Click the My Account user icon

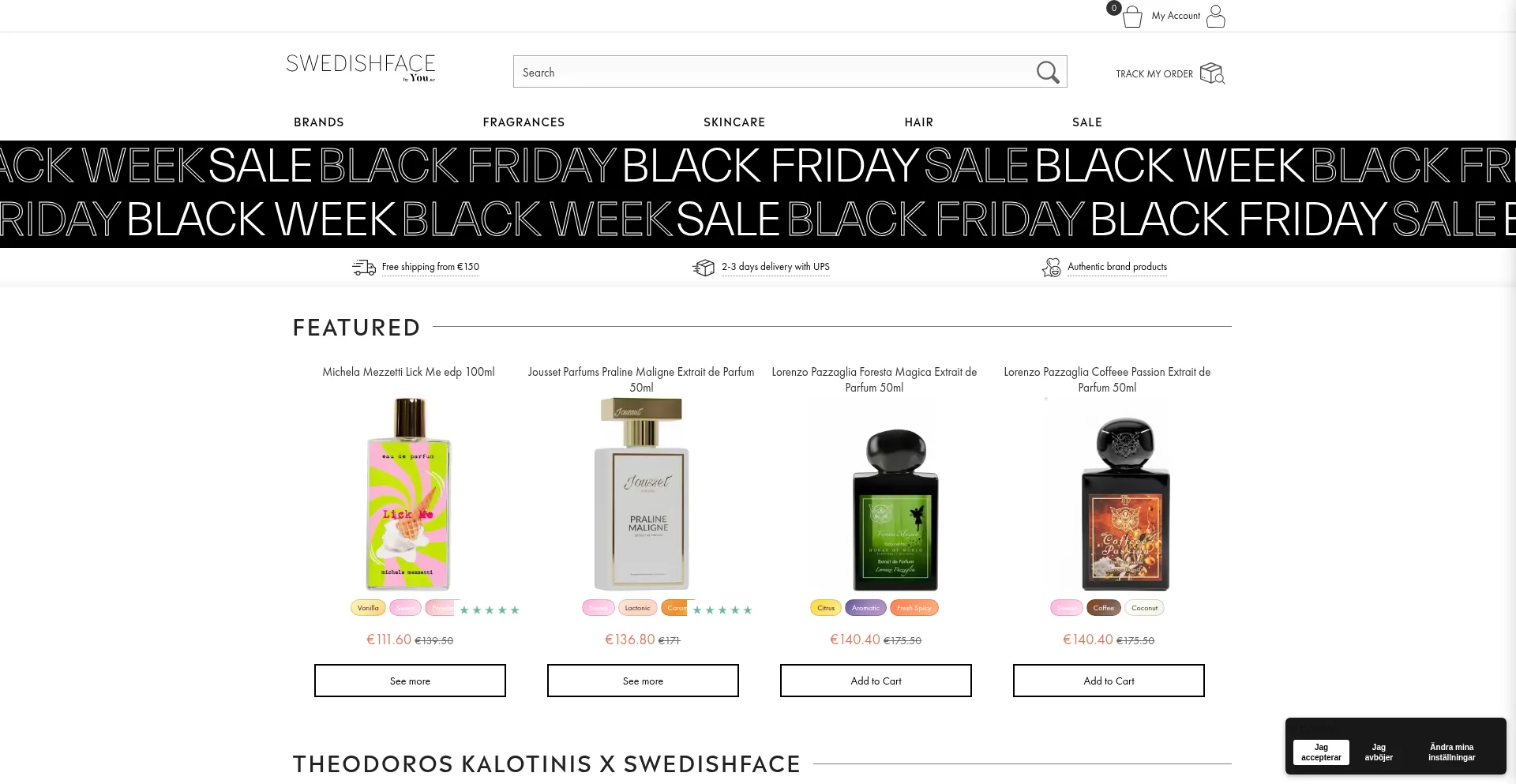(1215, 16)
